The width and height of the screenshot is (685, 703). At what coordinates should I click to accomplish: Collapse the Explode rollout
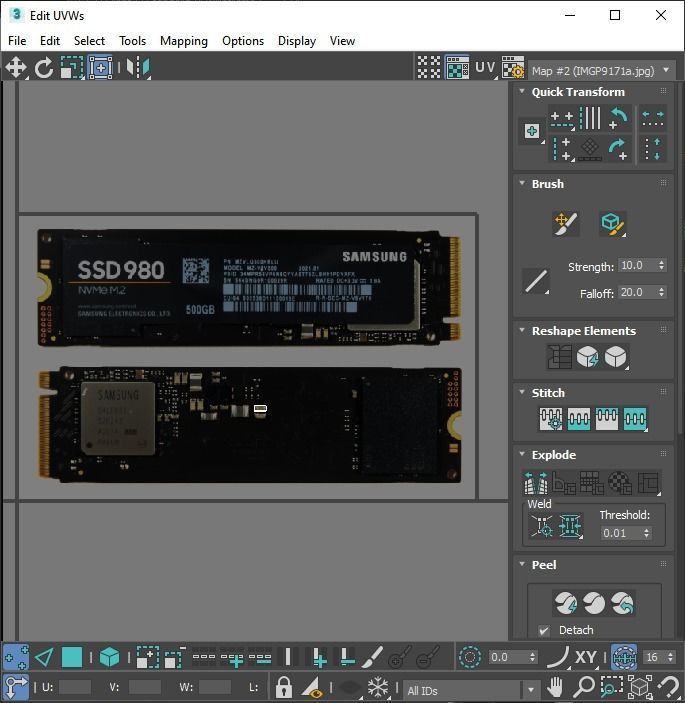pyautogui.click(x=522, y=454)
